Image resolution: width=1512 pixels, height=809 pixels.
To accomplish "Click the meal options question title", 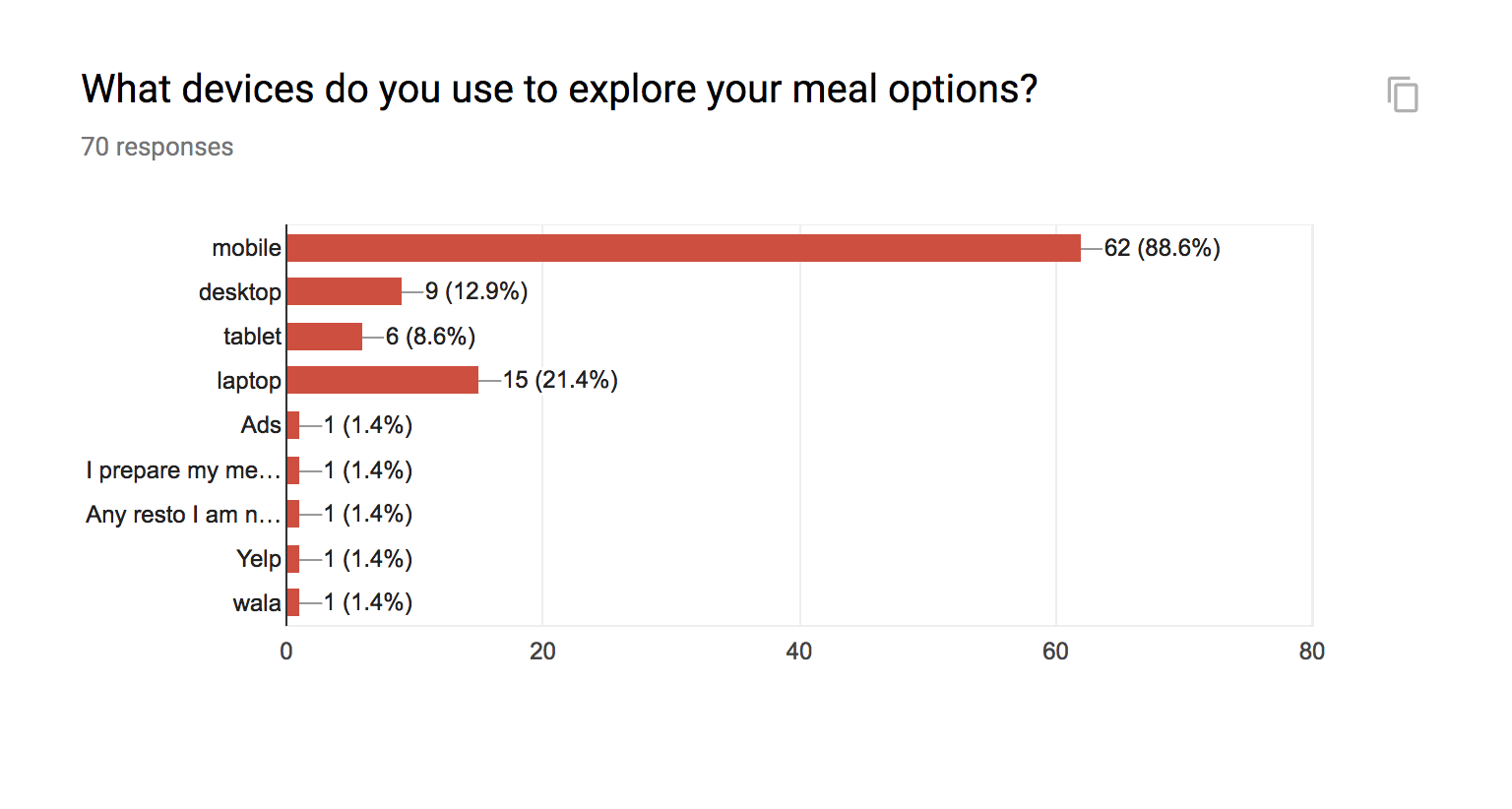I will tap(559, 90).
